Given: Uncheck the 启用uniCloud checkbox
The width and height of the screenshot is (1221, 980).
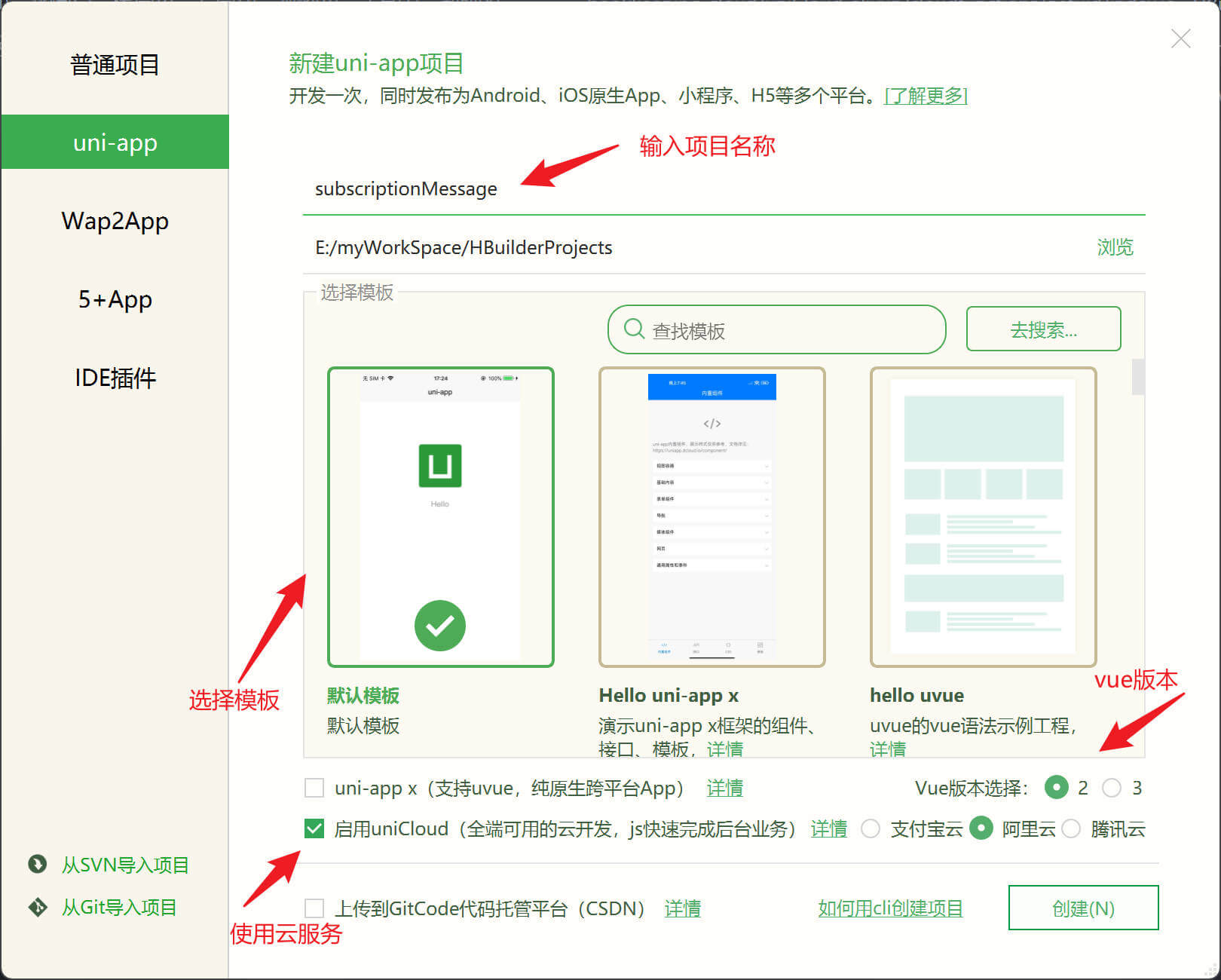Looking at the screenshot, I should [x=314, y=828].
